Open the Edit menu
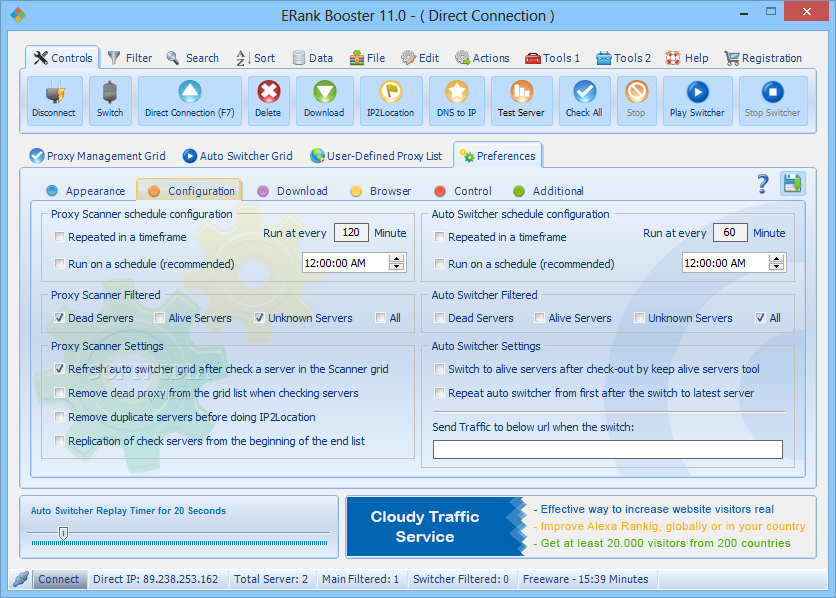836x598 pixels. tap(420, 58)
